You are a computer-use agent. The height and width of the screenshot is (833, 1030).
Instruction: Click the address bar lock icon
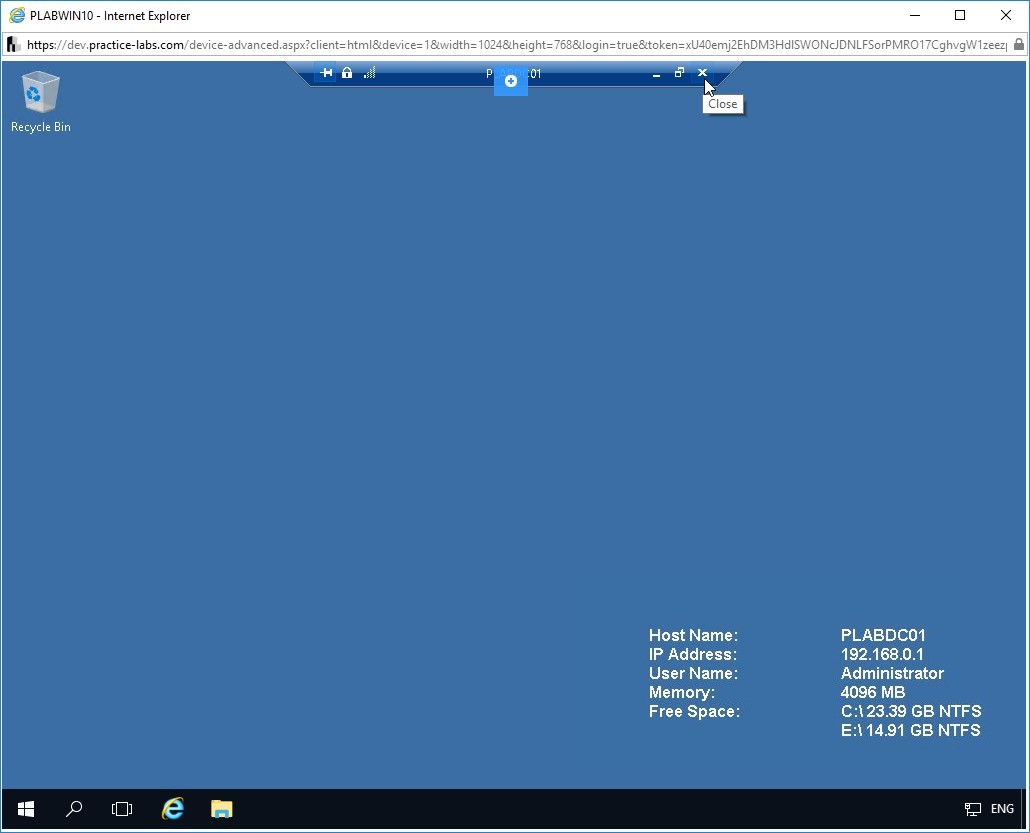click(1018, 45)
